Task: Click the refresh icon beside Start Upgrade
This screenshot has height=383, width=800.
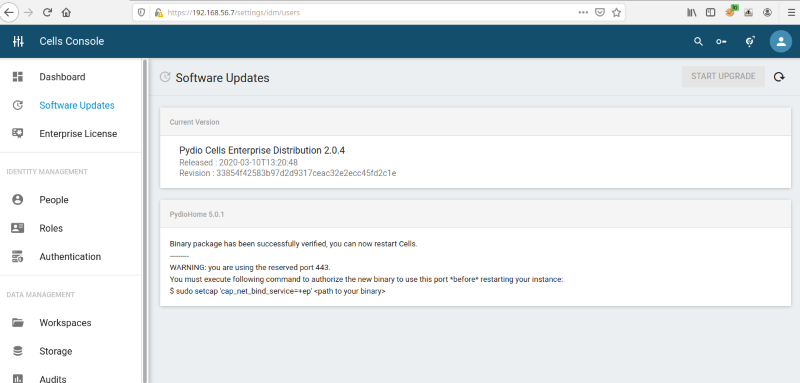Action: (x=779, y=77)
